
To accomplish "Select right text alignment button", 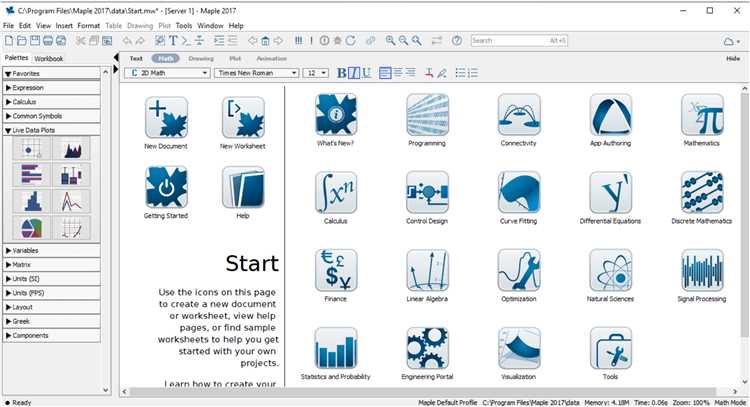I will click(x=410, y=73).
